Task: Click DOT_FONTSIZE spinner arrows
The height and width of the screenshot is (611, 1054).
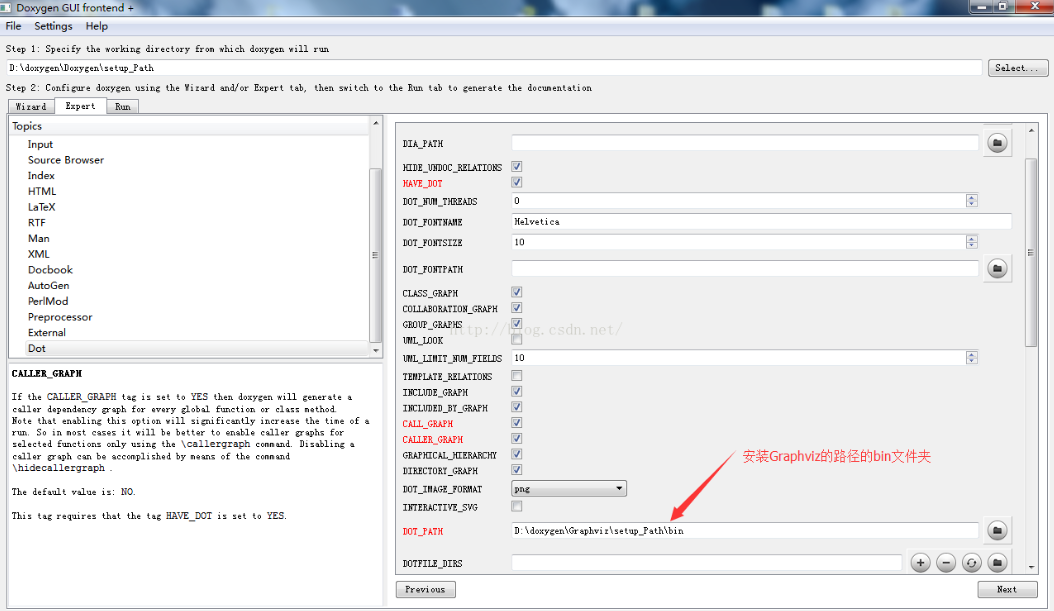Action: [971, 242]
